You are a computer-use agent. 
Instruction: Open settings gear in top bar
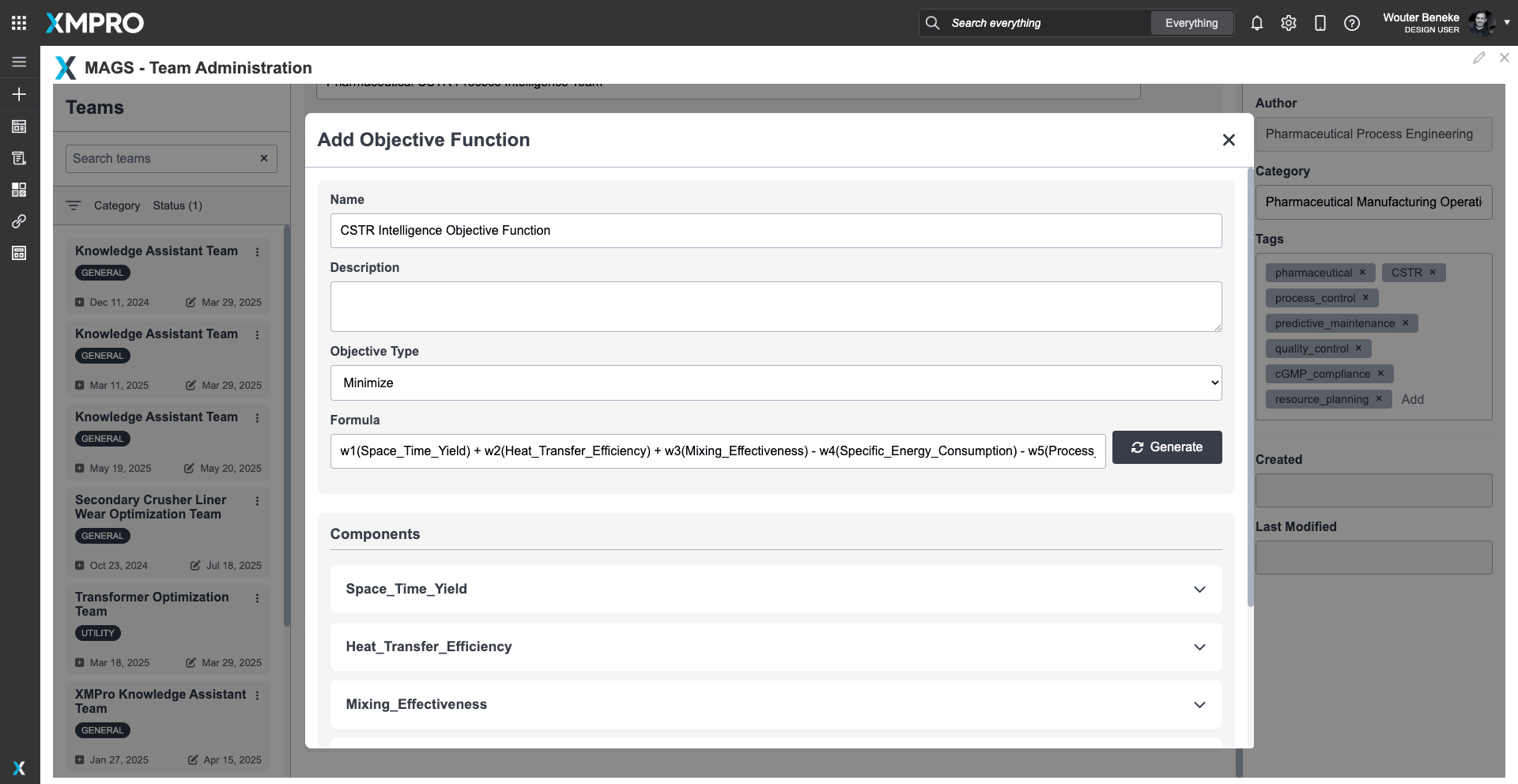(x=1288, y=23)
